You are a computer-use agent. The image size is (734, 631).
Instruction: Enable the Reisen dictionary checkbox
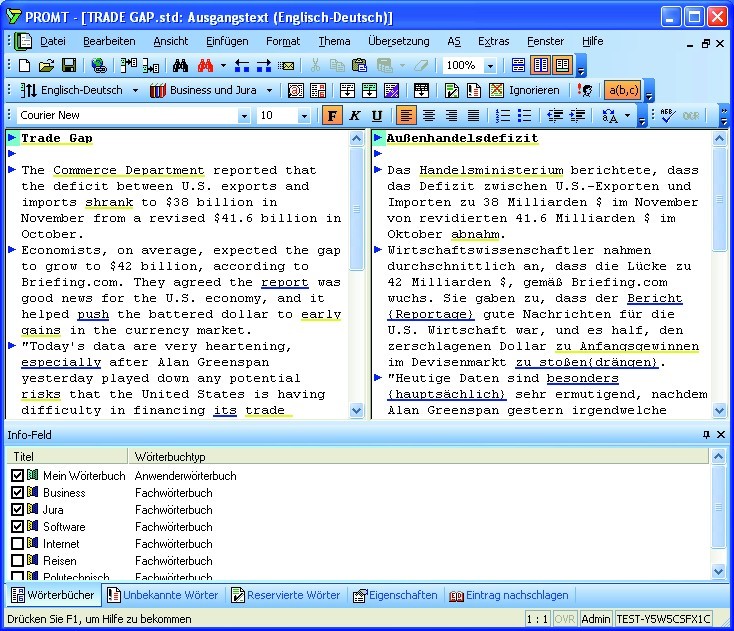click(x=17, y=560)
